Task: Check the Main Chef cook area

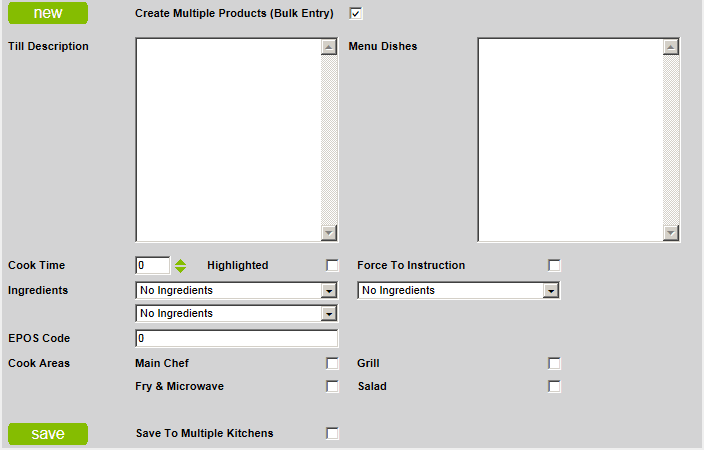Action: coord(332,363)
